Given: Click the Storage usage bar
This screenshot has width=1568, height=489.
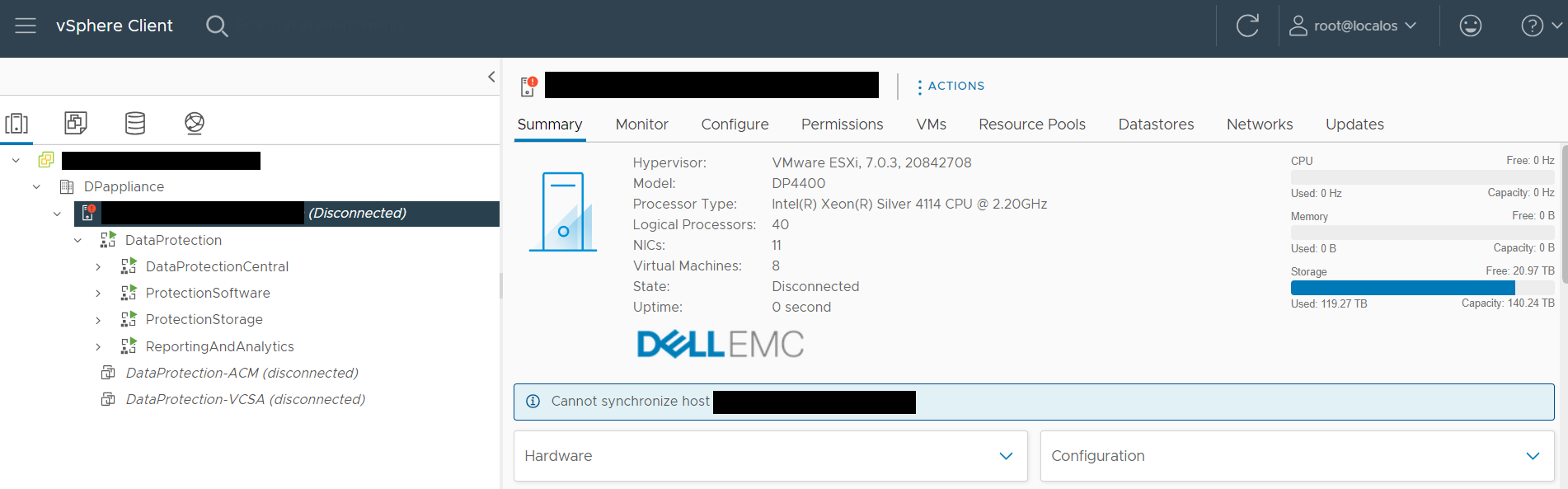Looking at the screenshot, I should [1422, 288].
